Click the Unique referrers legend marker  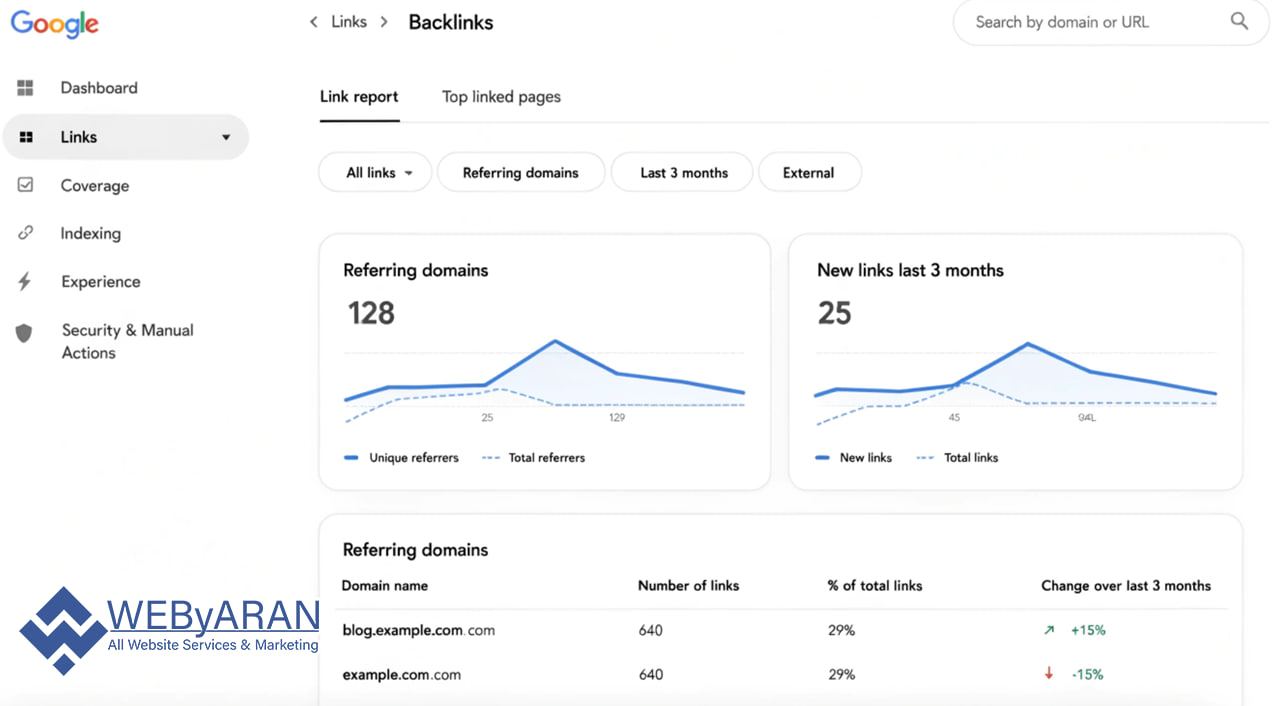[x=351, y=457]
